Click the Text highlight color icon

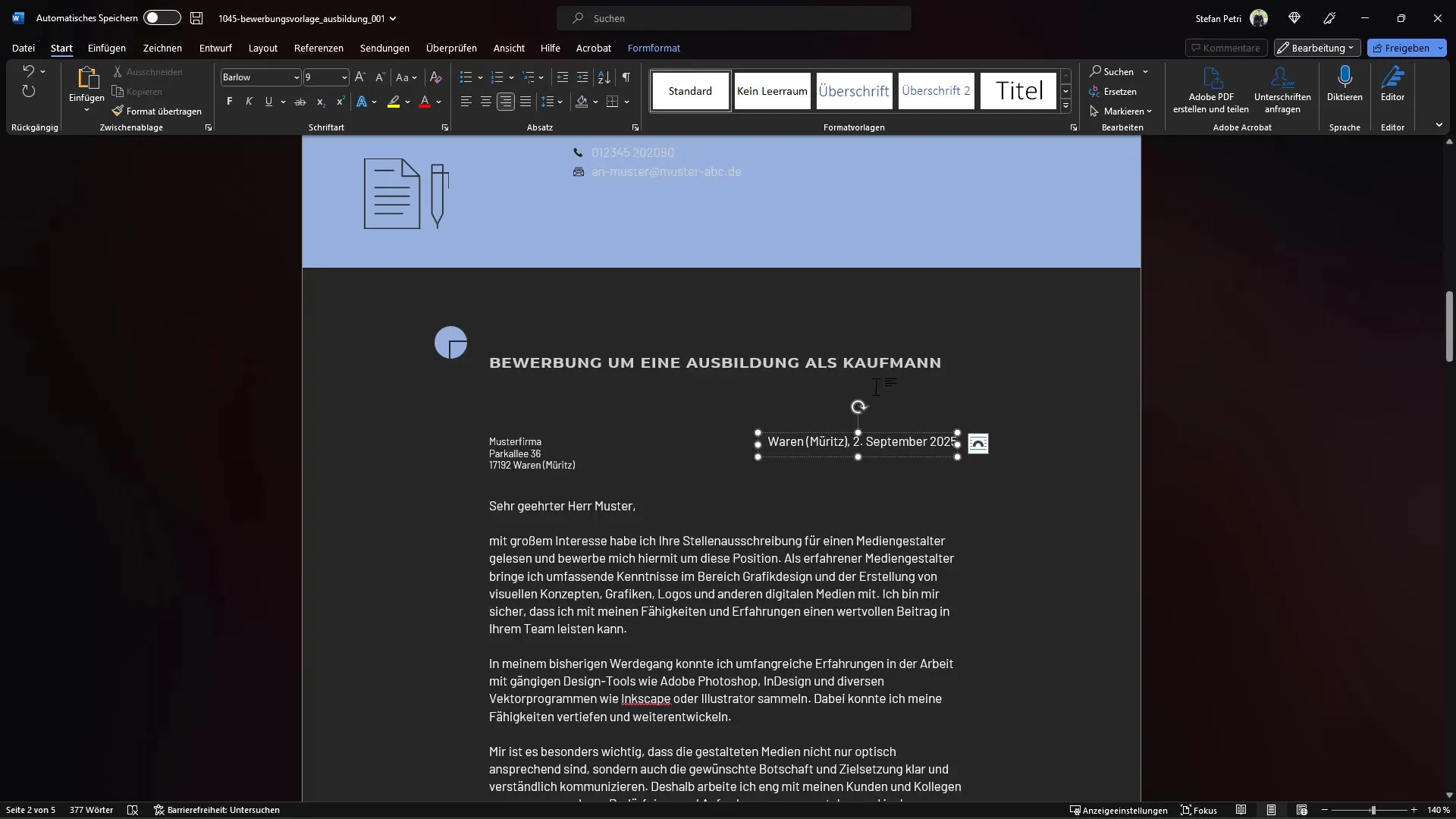click(x=394, y=101)
